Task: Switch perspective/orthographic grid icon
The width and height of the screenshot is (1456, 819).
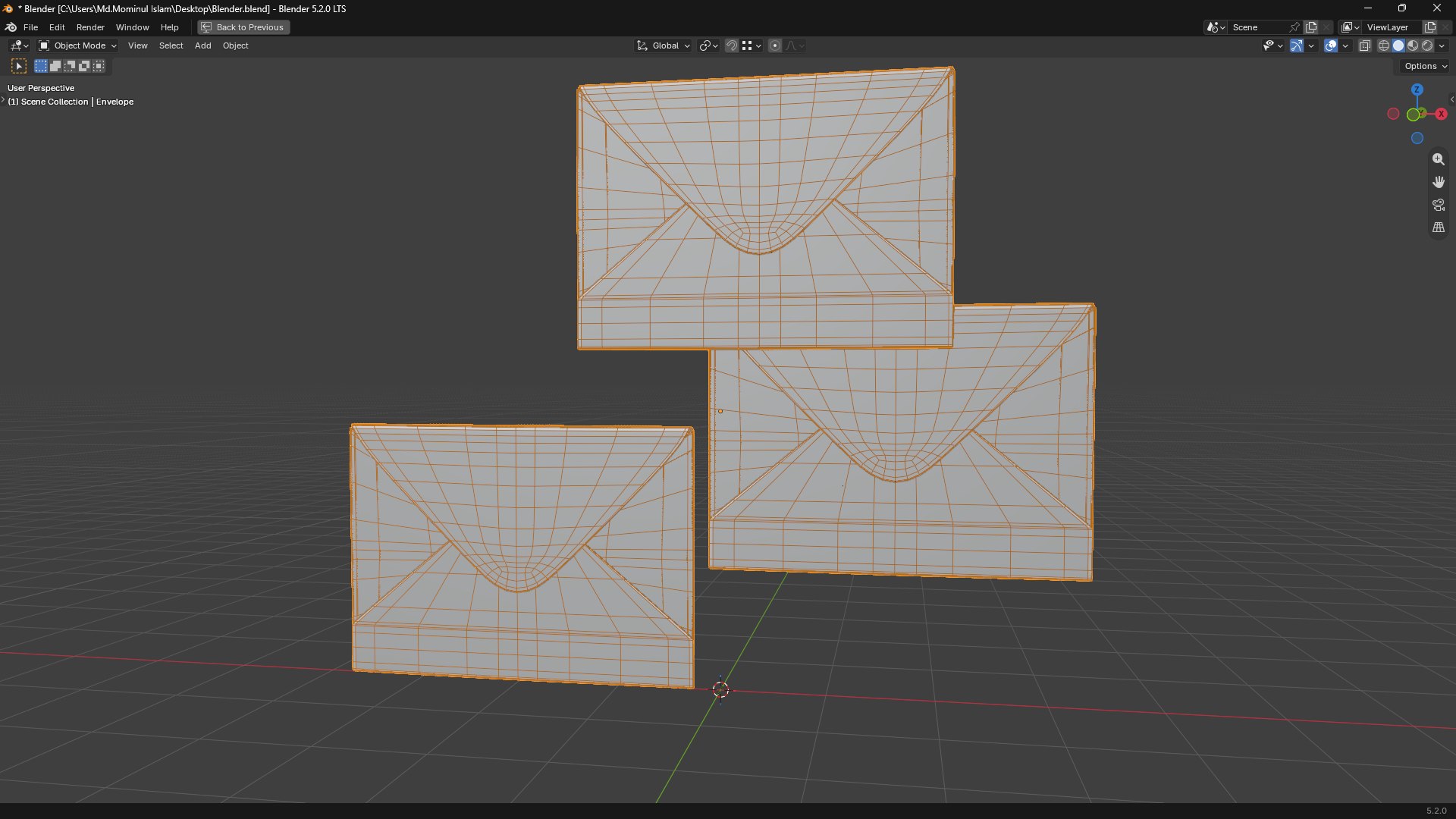Action: [1438, 227]
